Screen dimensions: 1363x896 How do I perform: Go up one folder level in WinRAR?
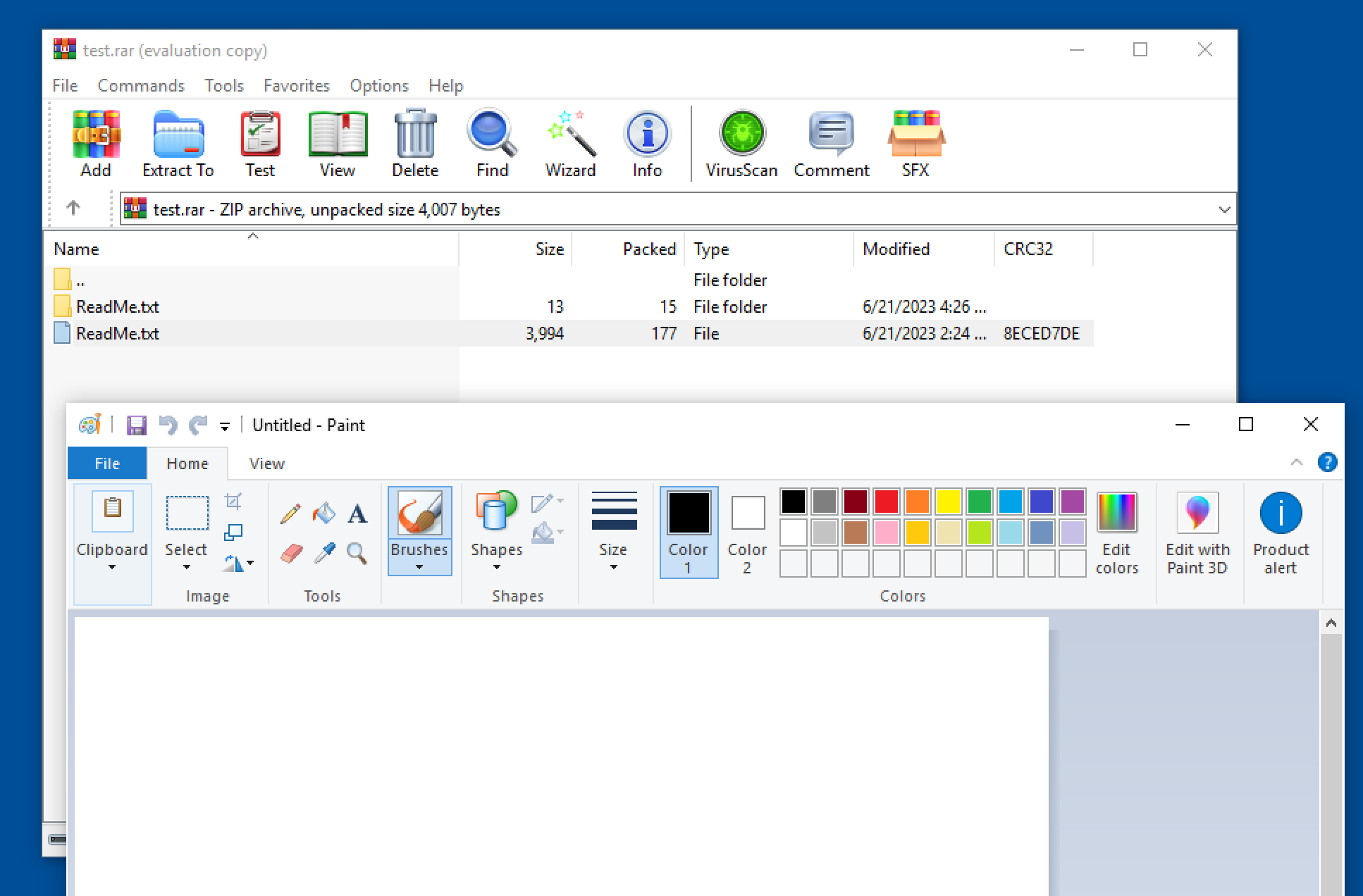(x=73, y=209)
